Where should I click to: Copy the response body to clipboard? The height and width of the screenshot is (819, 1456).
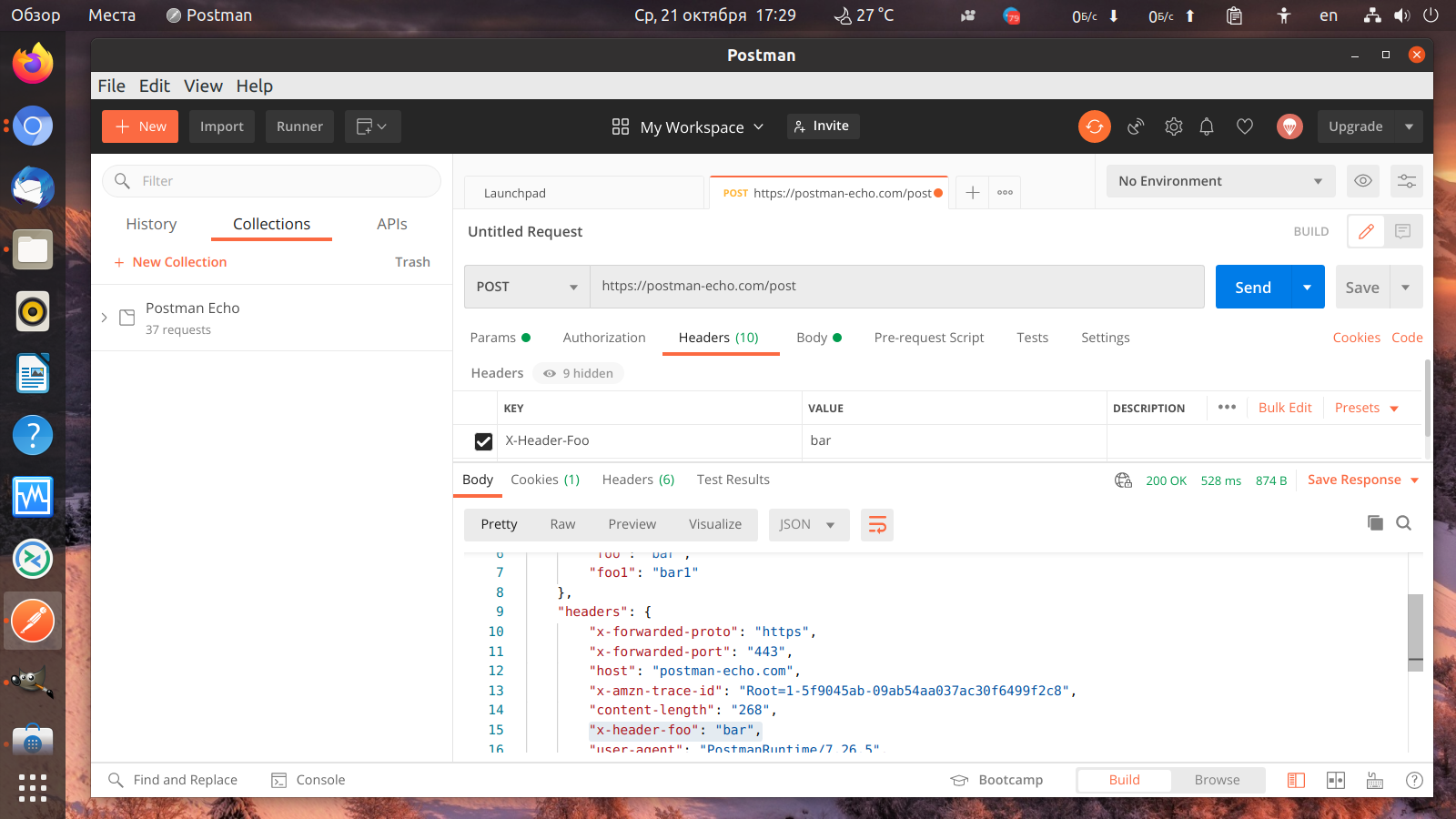point(1375,522)
